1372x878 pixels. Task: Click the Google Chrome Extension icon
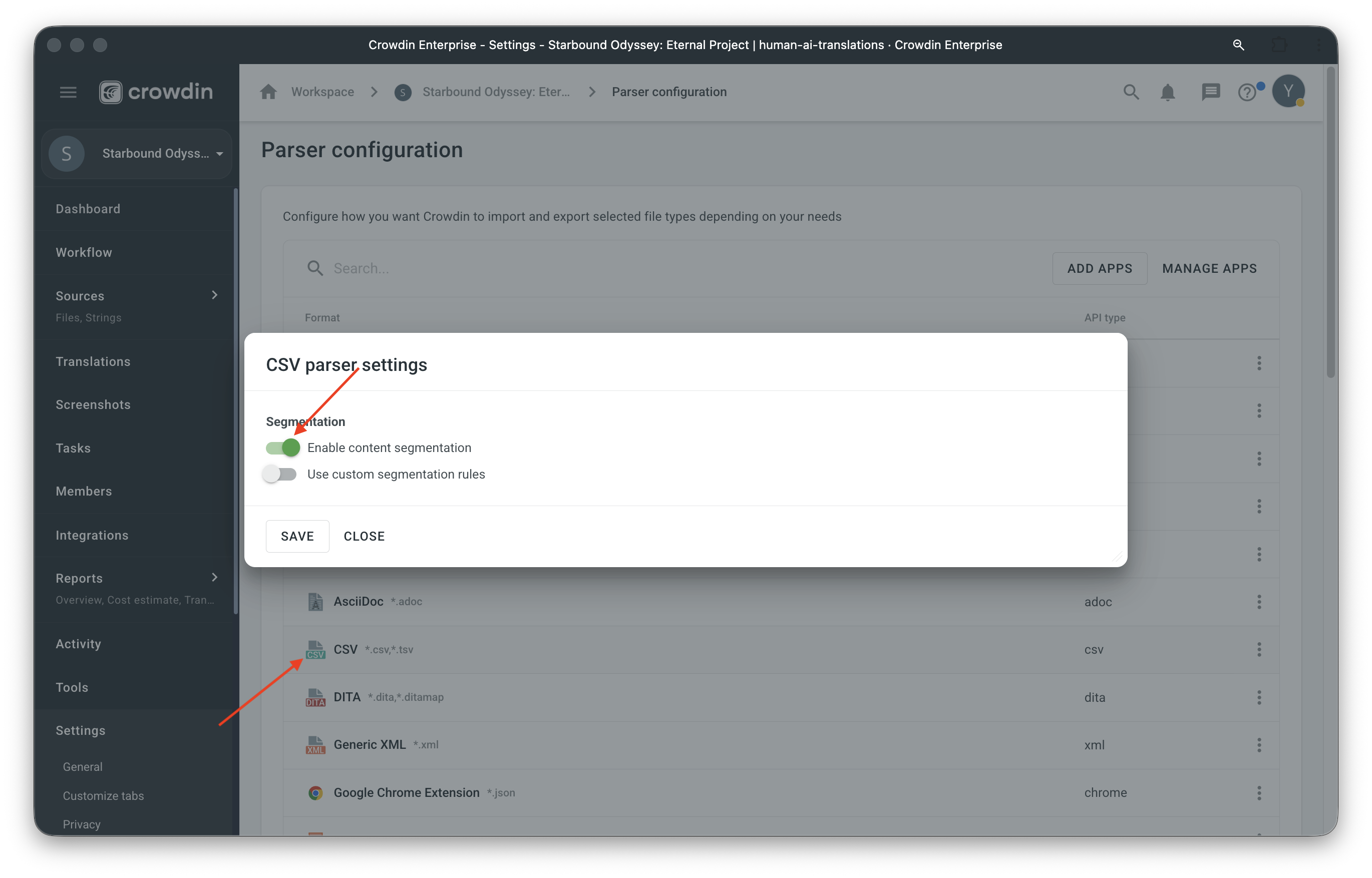pyautogui.click(x=315, y=792)
